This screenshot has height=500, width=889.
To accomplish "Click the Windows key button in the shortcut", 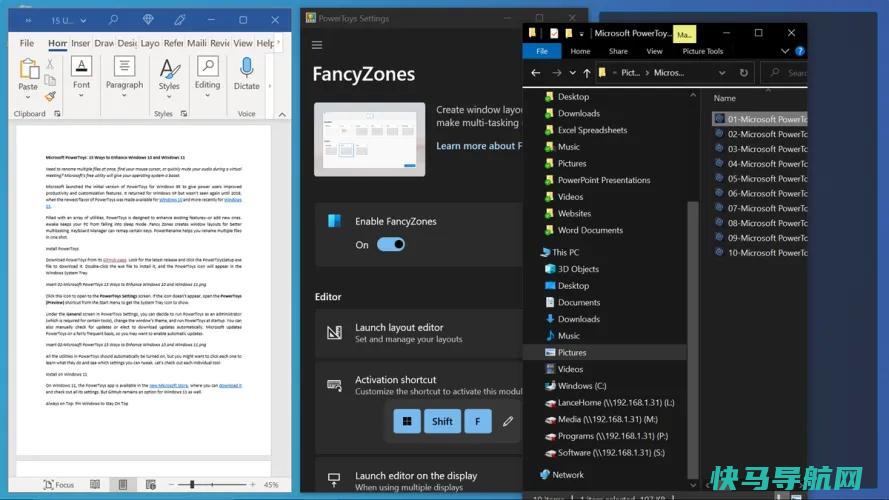I will [407, 421].
